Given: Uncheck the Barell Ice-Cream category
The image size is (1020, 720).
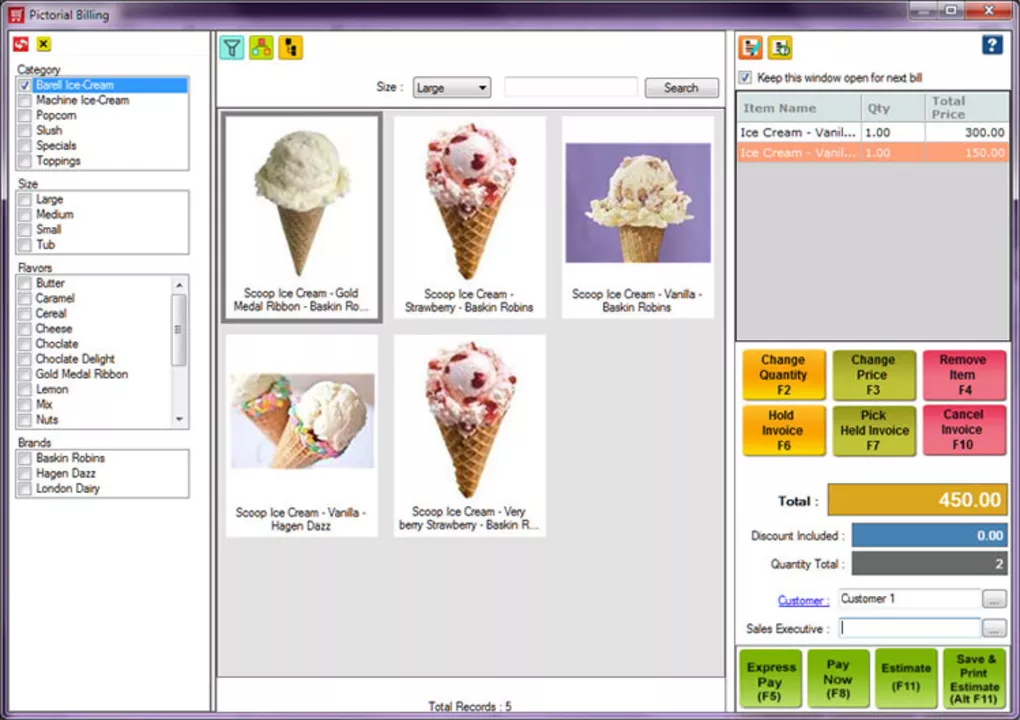Looking at the screenshot, I should [x=25, y=86].
